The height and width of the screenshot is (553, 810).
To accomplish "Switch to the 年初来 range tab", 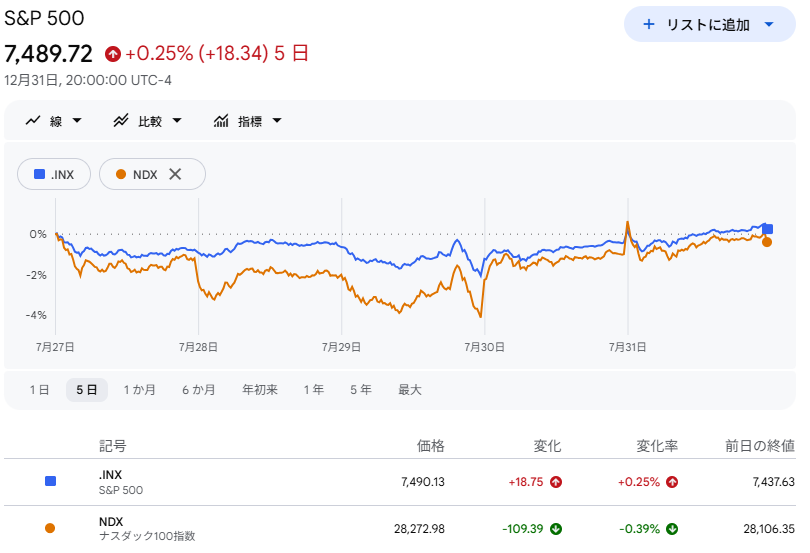I will (260, 390).
